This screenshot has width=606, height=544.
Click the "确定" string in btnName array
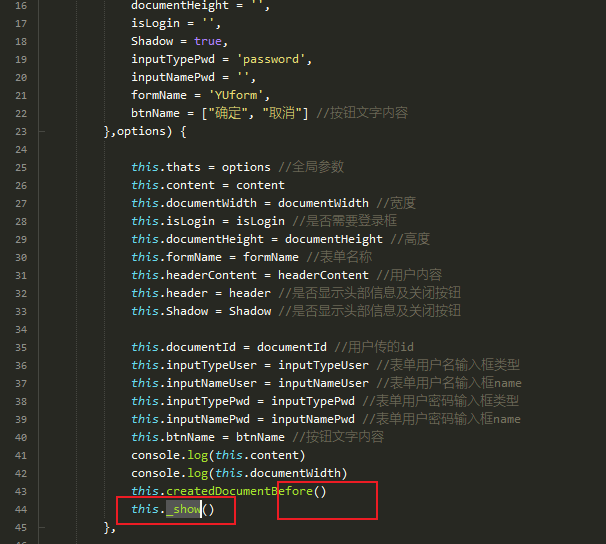[x=228, y=113]
